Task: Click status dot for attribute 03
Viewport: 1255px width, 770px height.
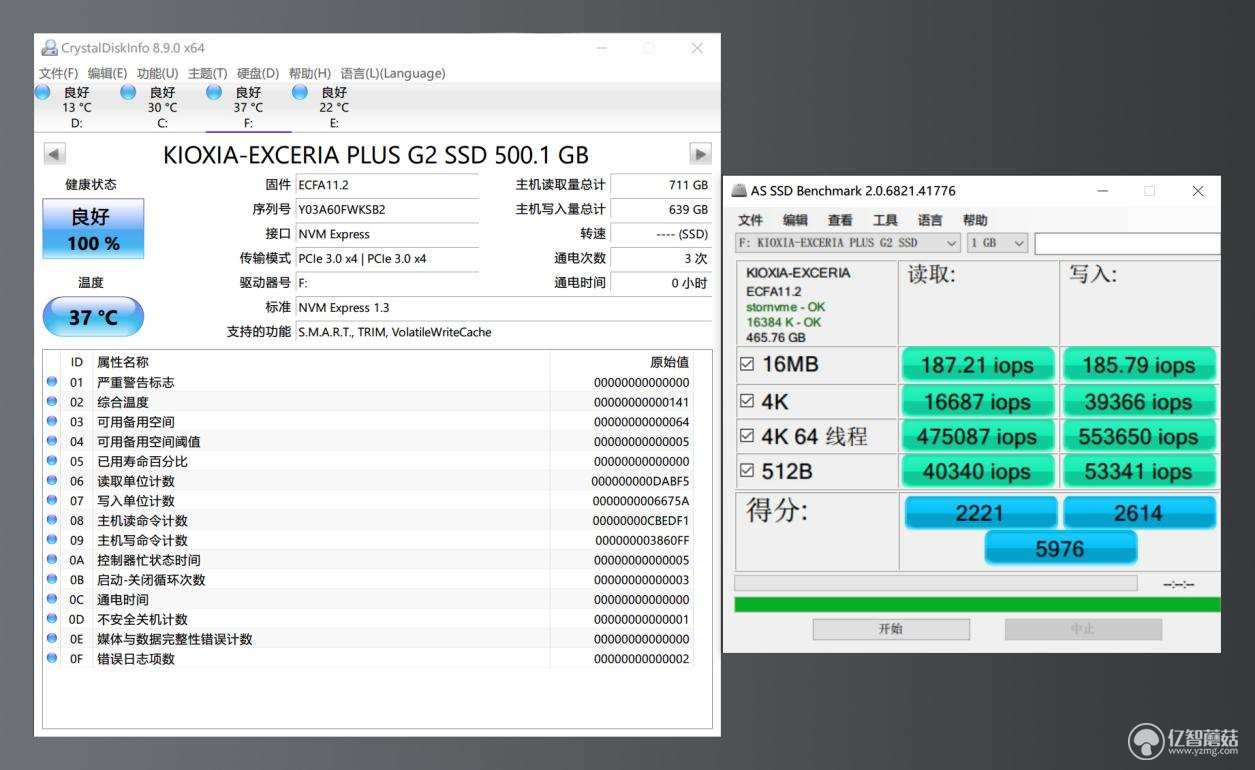Action: (x=52, y=421)
